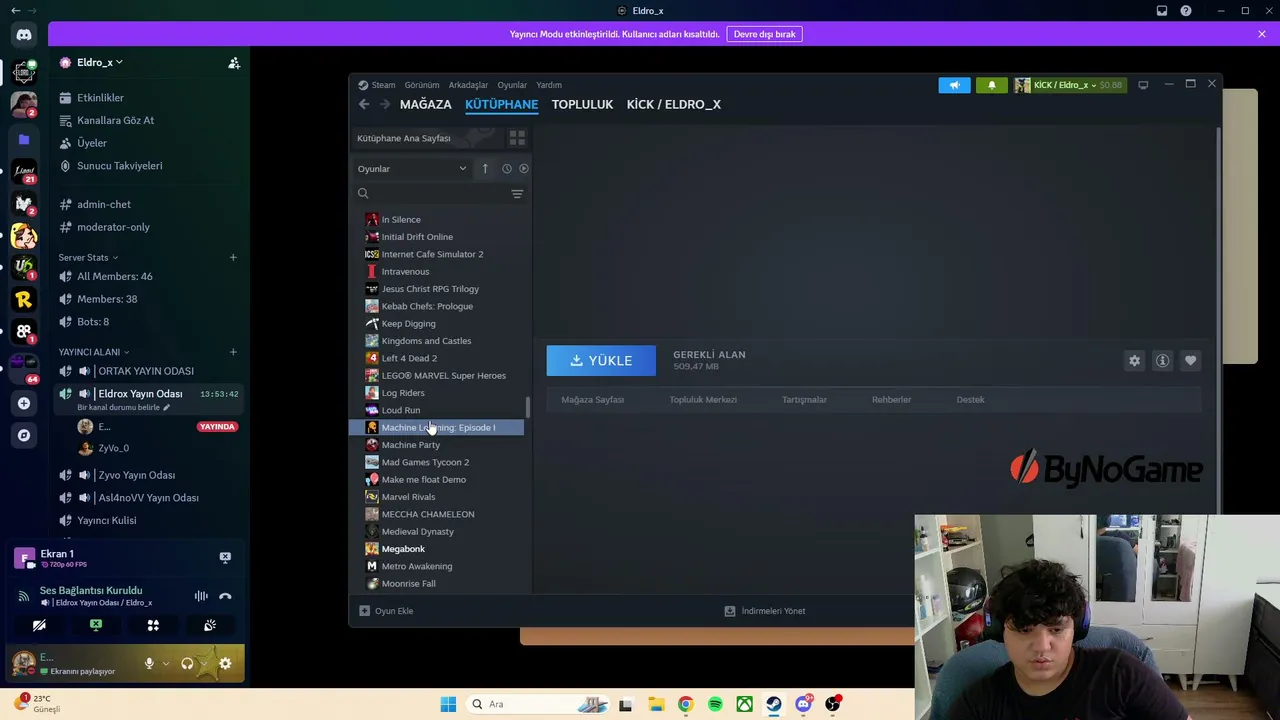Open the yellow R server icon
1280x720 pixels.
24,299
